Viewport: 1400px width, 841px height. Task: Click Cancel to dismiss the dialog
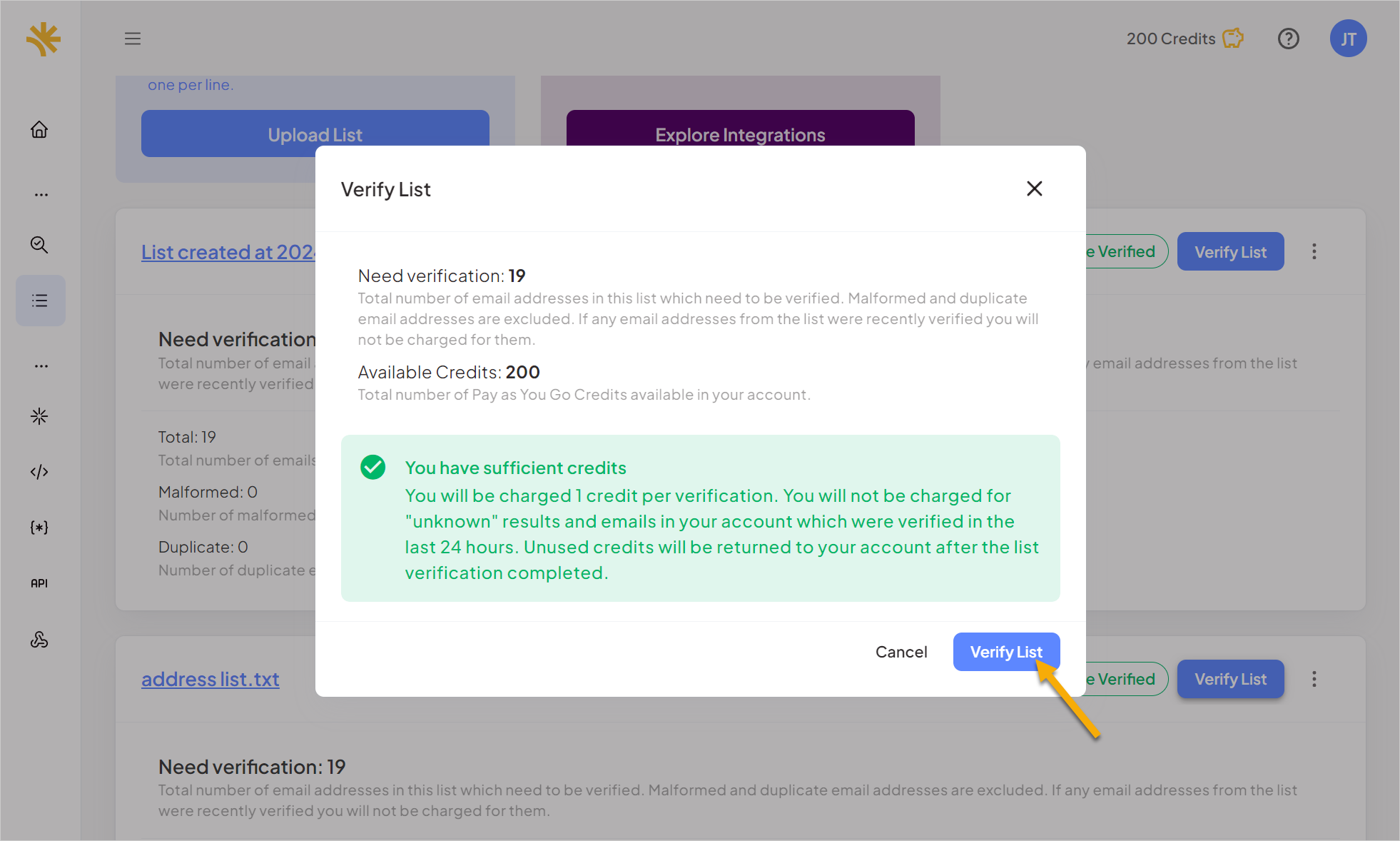pyautogui.click(x=901, y=651)
